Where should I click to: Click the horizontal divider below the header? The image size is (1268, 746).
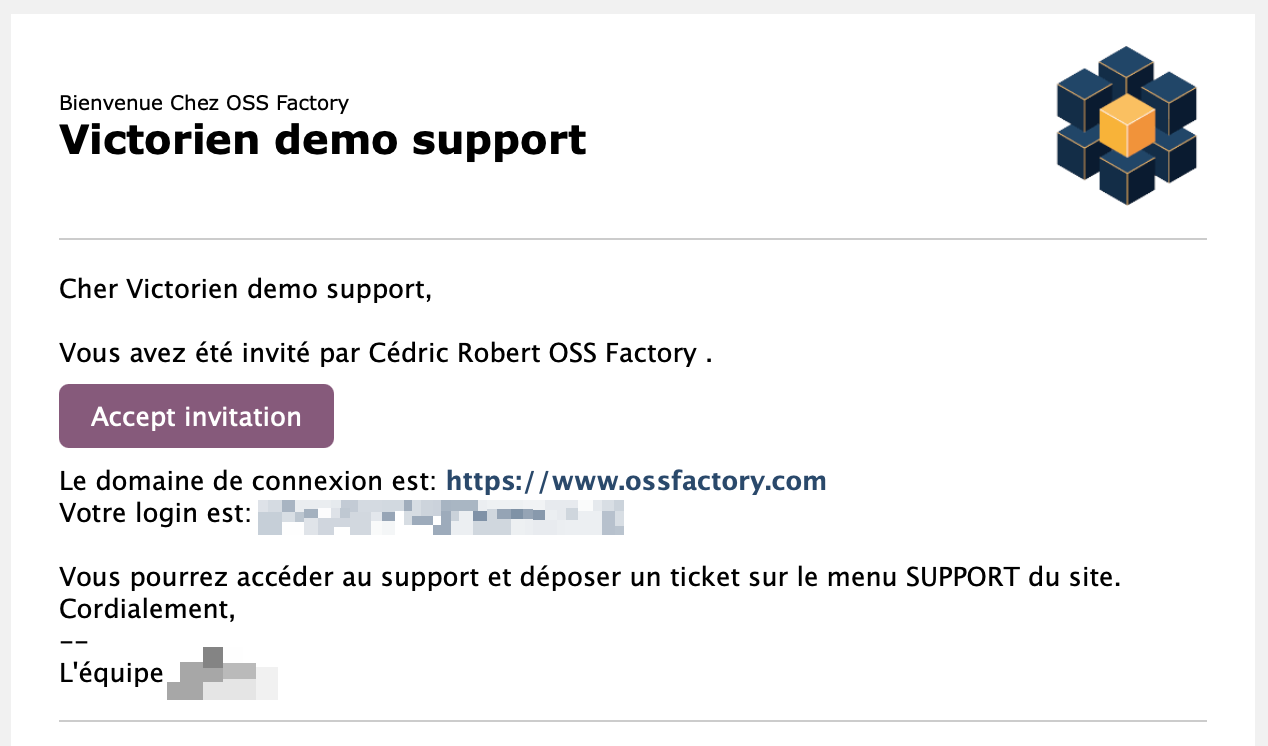click(x=633, y=239)
